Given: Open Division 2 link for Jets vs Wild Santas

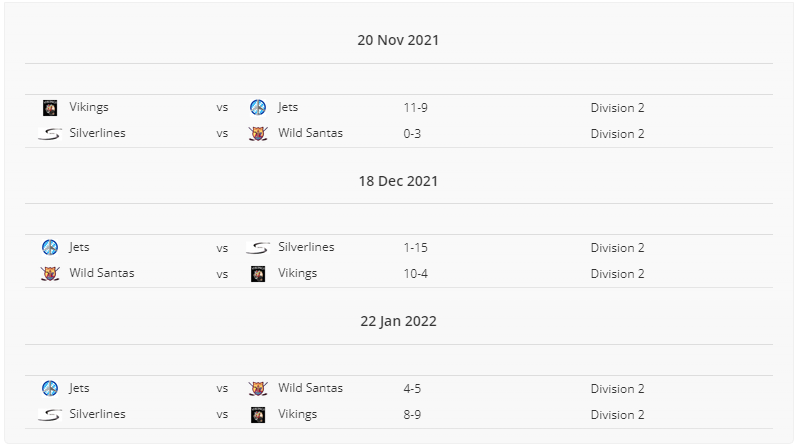Looking at the screenshot, I should (617, 389).
